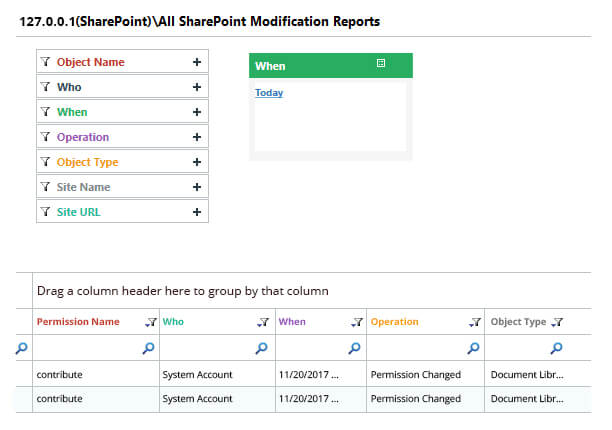Select first row contribute cell

pyautogui.click(x=96, y=374)
